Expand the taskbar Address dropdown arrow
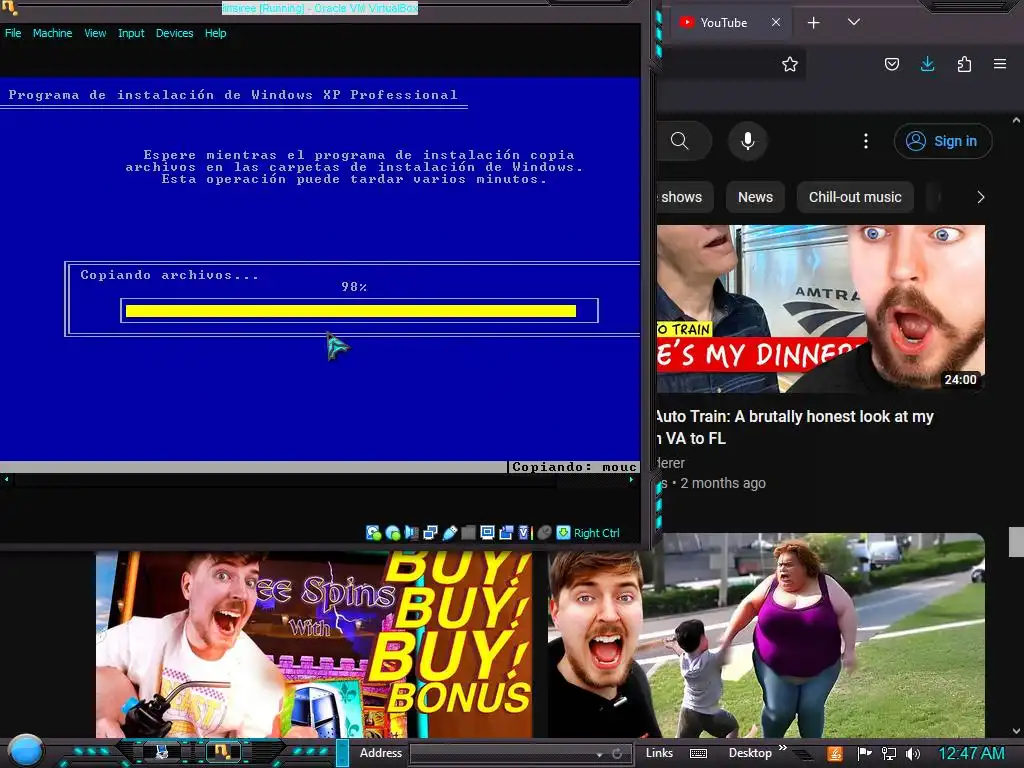Viewport: 1024px width, 768px height. click(x=600, y=754)
